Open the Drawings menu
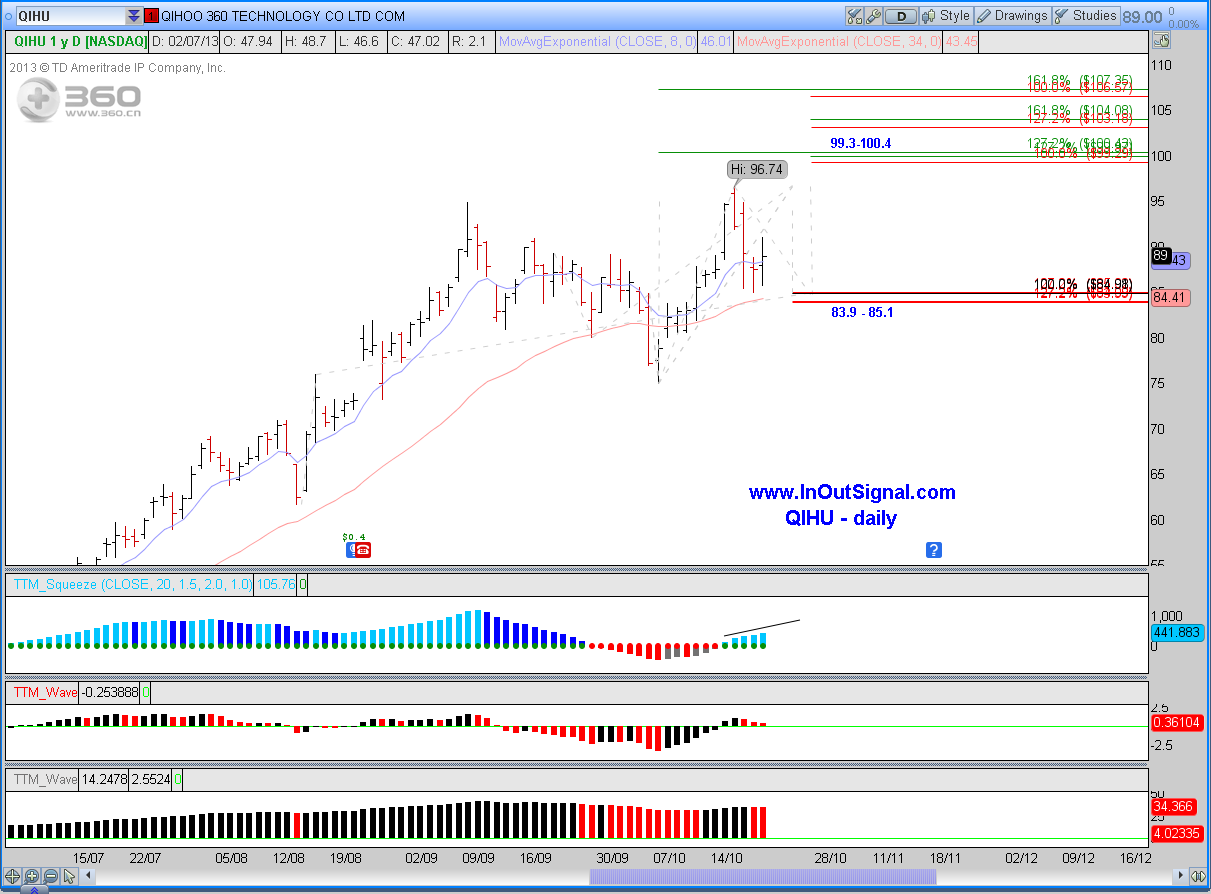 tap(1012, 16)
